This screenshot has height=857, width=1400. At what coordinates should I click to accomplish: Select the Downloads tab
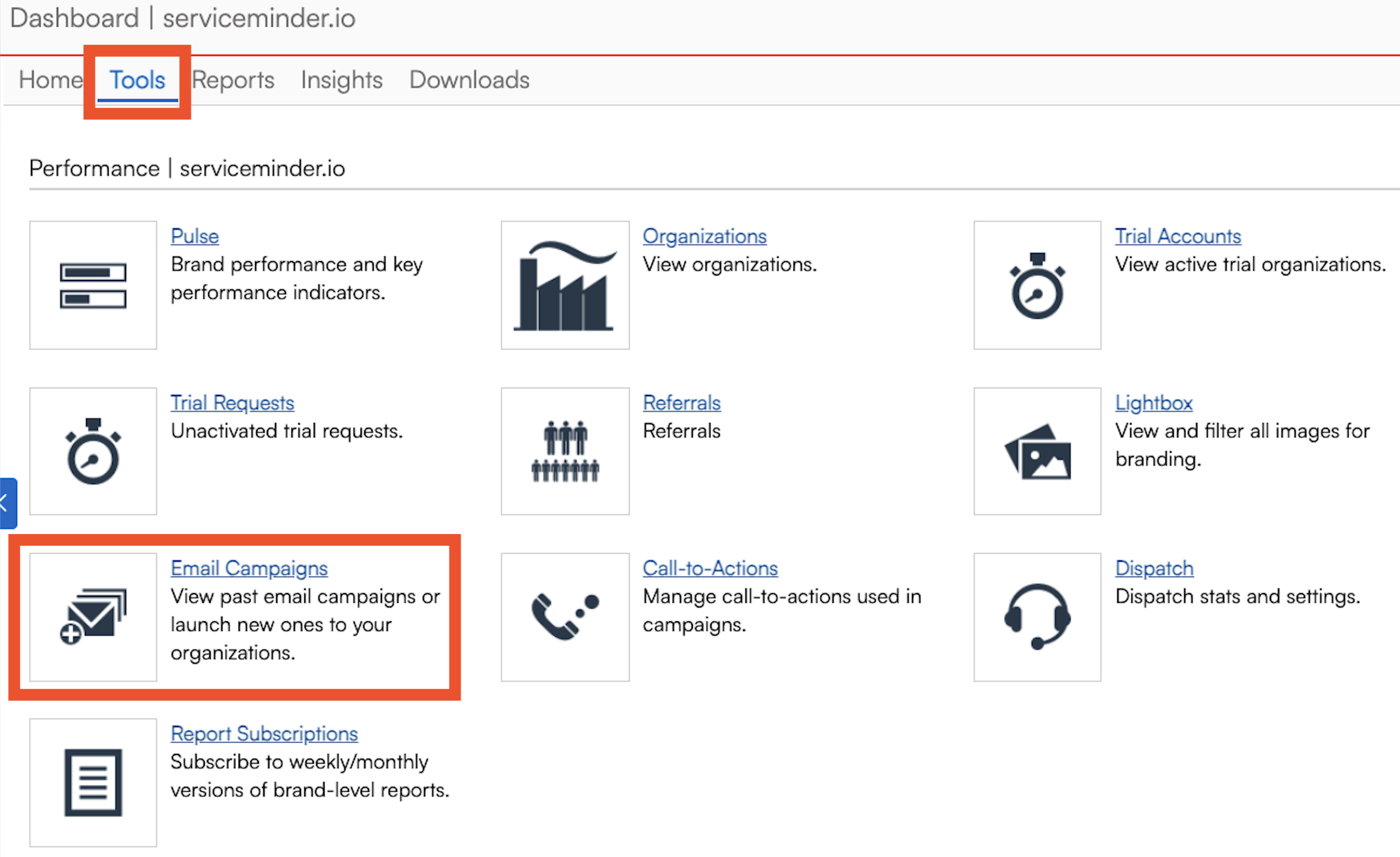pos(469,80)
